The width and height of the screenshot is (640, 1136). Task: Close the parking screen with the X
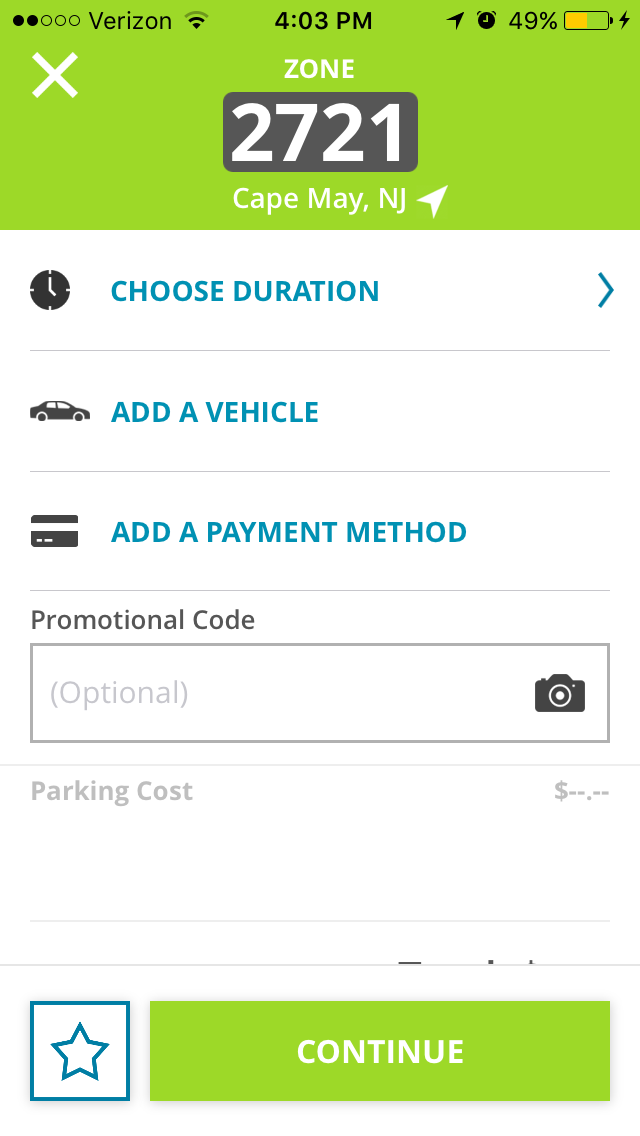pos(54,74)
